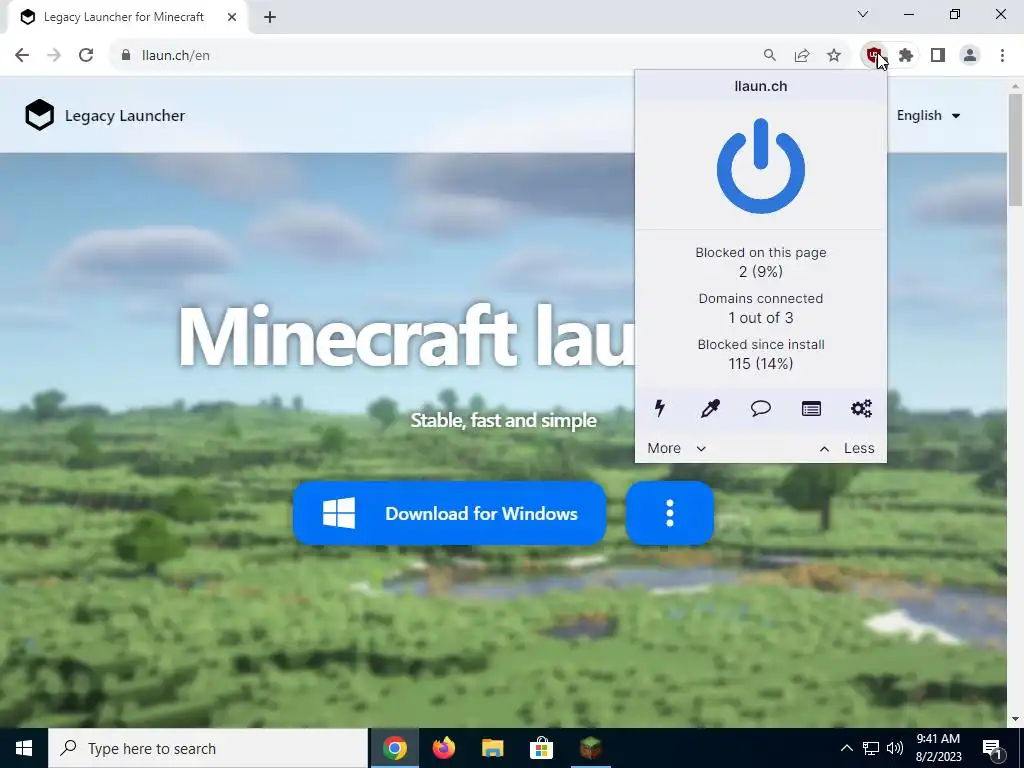Open a new browser tab
The height and width of the screenshot is (768, 1024).
coord(270,18)
